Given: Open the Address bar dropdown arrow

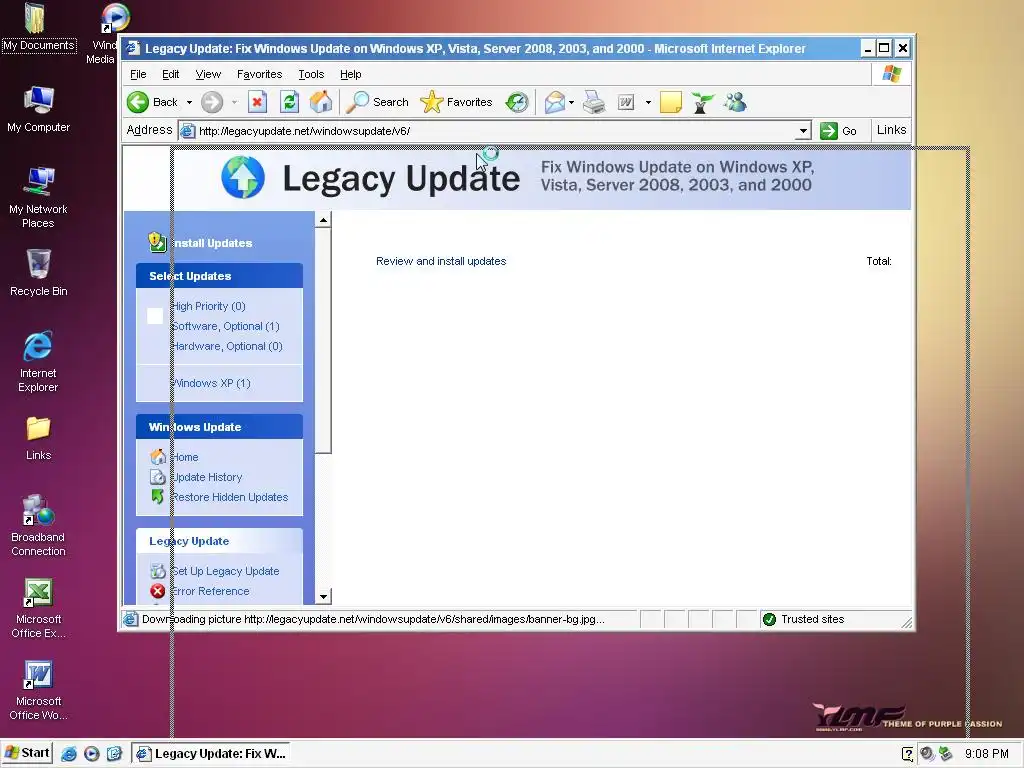Looking at the screenshot, I should tap(803, 131).
